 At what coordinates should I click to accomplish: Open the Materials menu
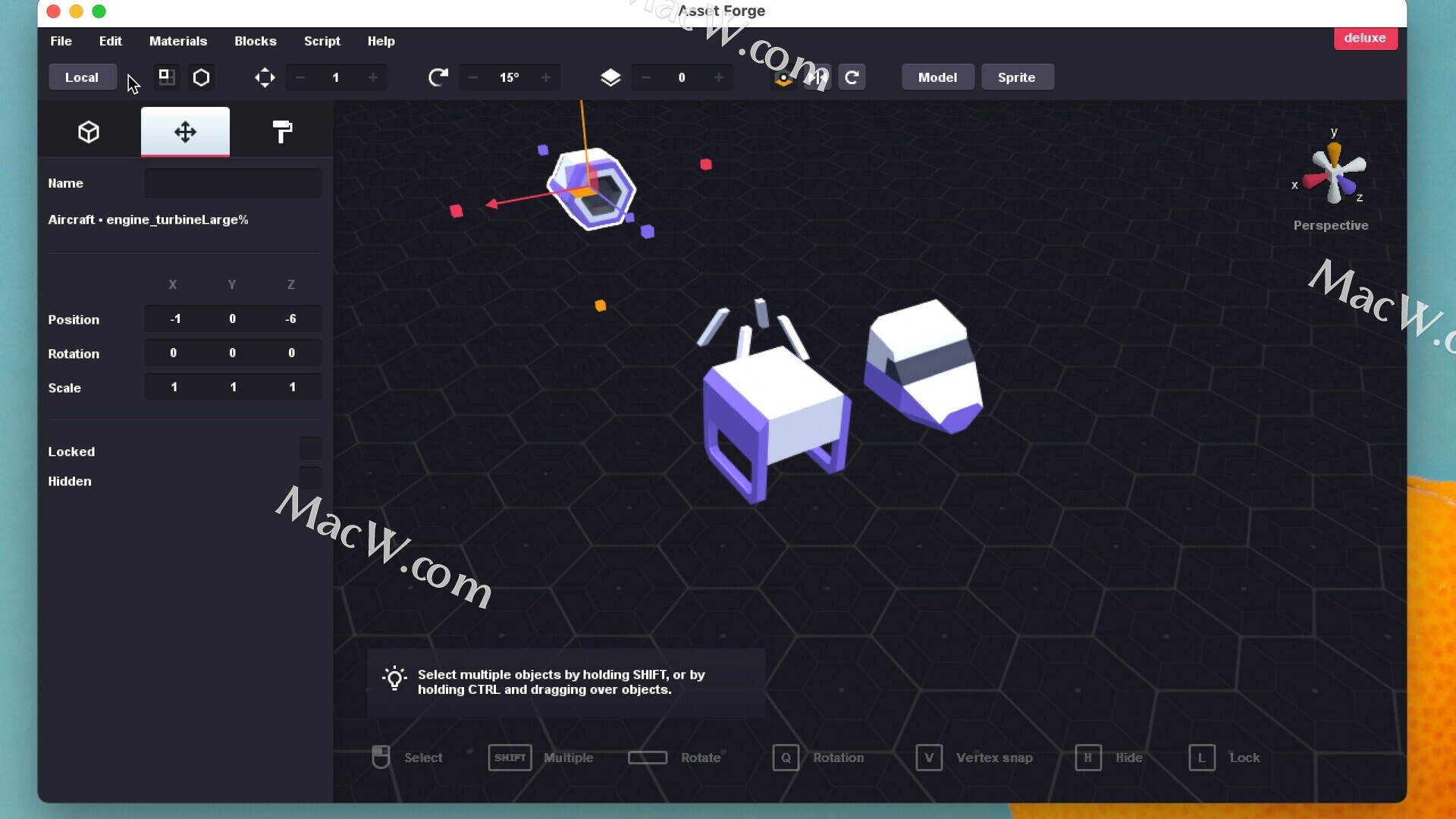178,41
